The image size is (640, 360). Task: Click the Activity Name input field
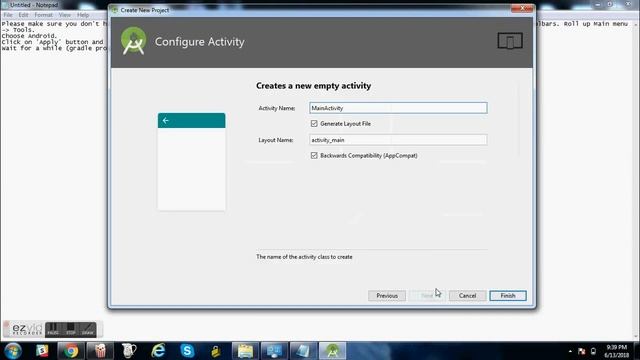pyautogui.click(x=398, y=108)
